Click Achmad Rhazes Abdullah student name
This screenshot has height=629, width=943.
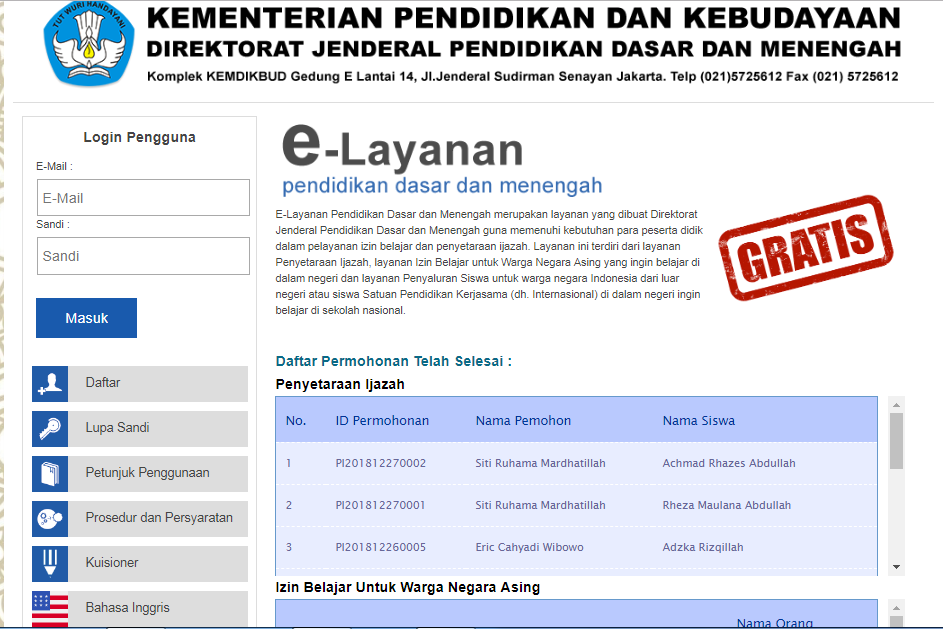pos(729,463)
